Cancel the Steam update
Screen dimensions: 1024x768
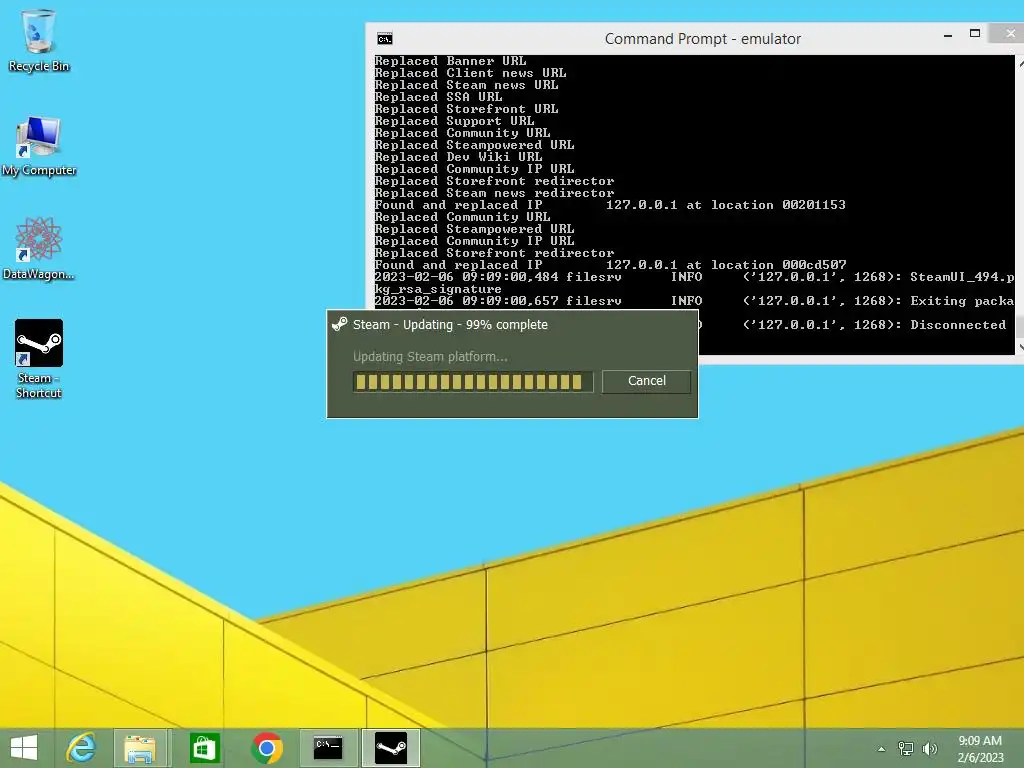point(647,381)
